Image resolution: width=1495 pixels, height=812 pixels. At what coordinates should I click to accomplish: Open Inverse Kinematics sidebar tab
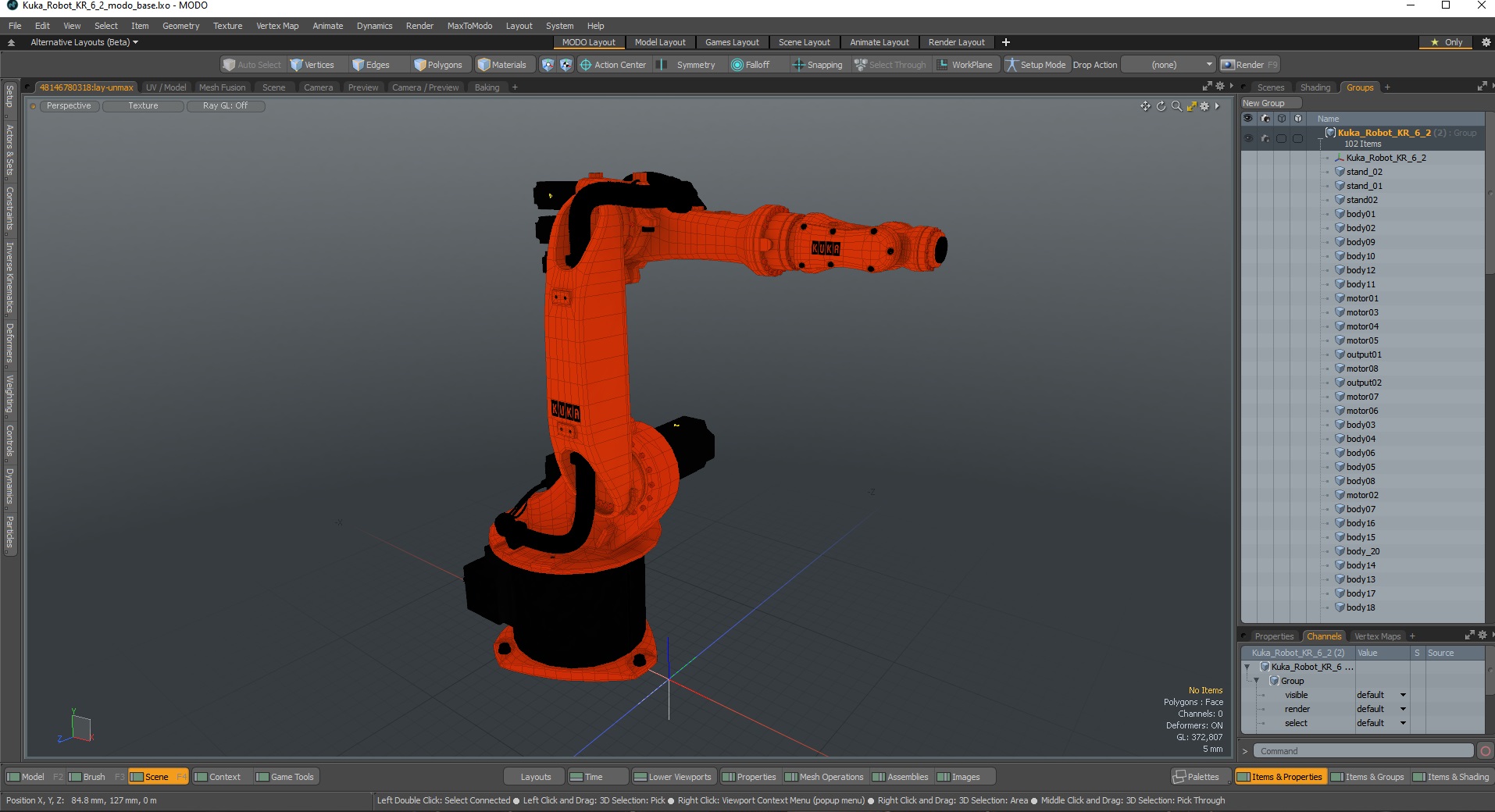9,277
